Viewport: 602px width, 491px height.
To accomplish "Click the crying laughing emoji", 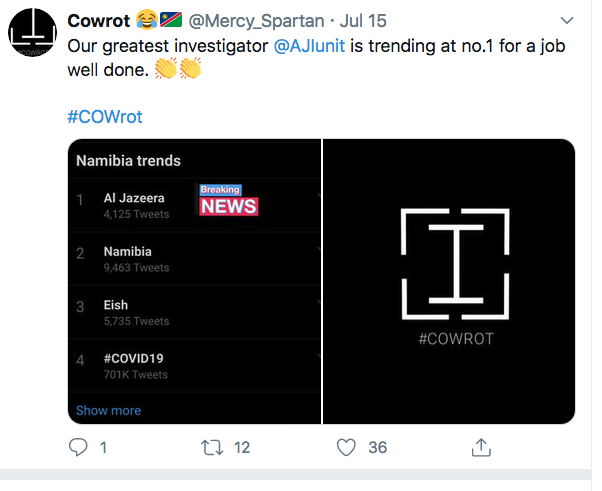I will (x=147, y=20).
